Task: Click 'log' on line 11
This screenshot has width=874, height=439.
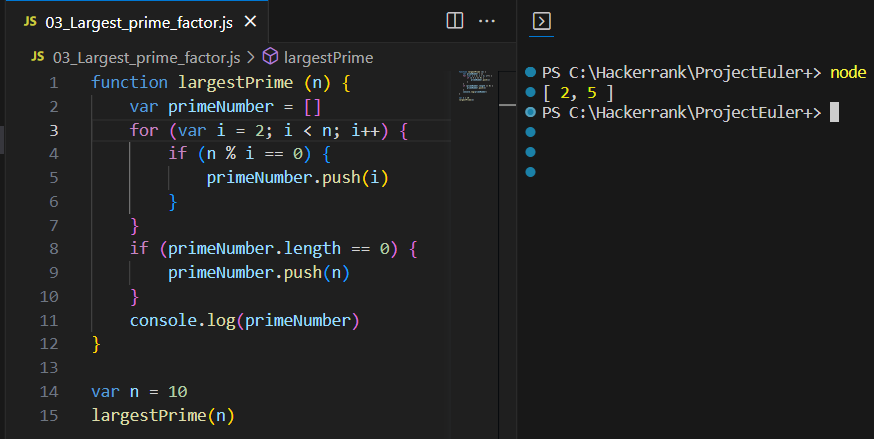Action: coord(221,321)
